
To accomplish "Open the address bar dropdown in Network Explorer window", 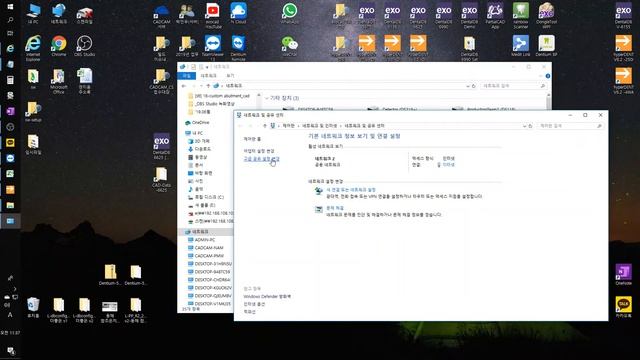I will tap(468, 86).
